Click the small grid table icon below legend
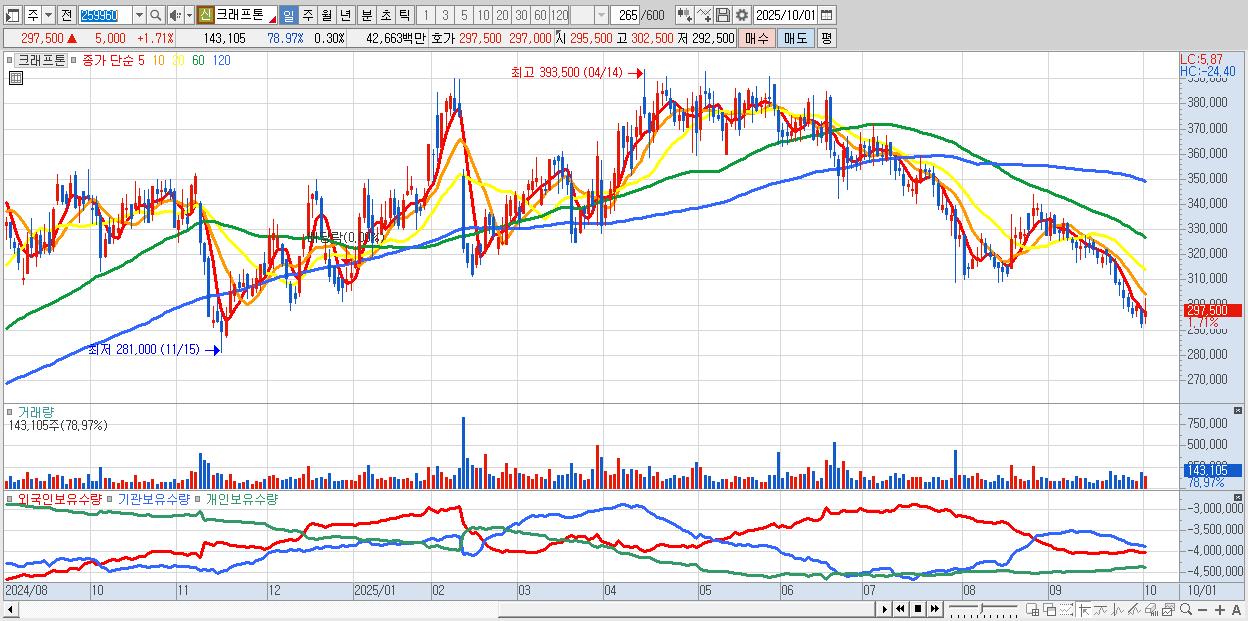 pyautogui.click(x=15, y=79)
